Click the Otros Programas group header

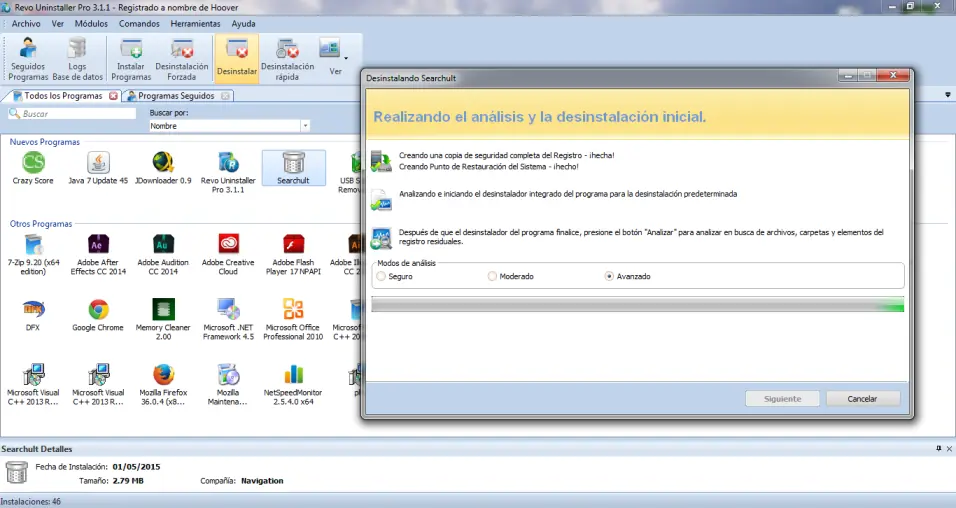tap(41, 224)
